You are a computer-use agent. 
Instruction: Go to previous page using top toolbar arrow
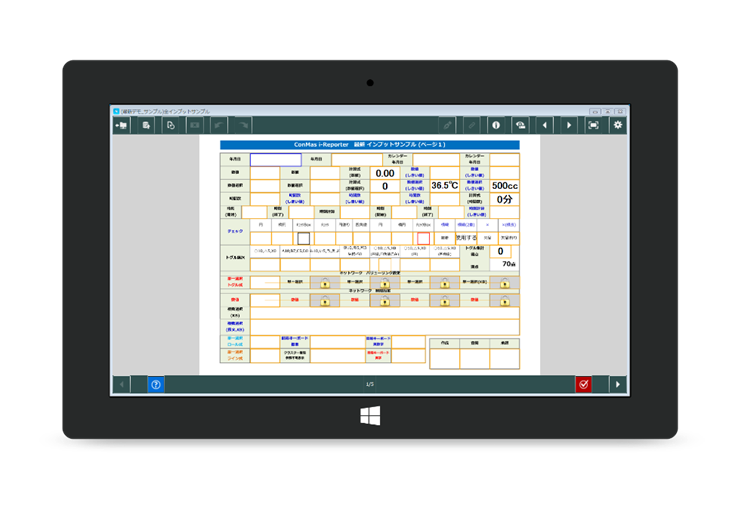click(x=545, y=125)
